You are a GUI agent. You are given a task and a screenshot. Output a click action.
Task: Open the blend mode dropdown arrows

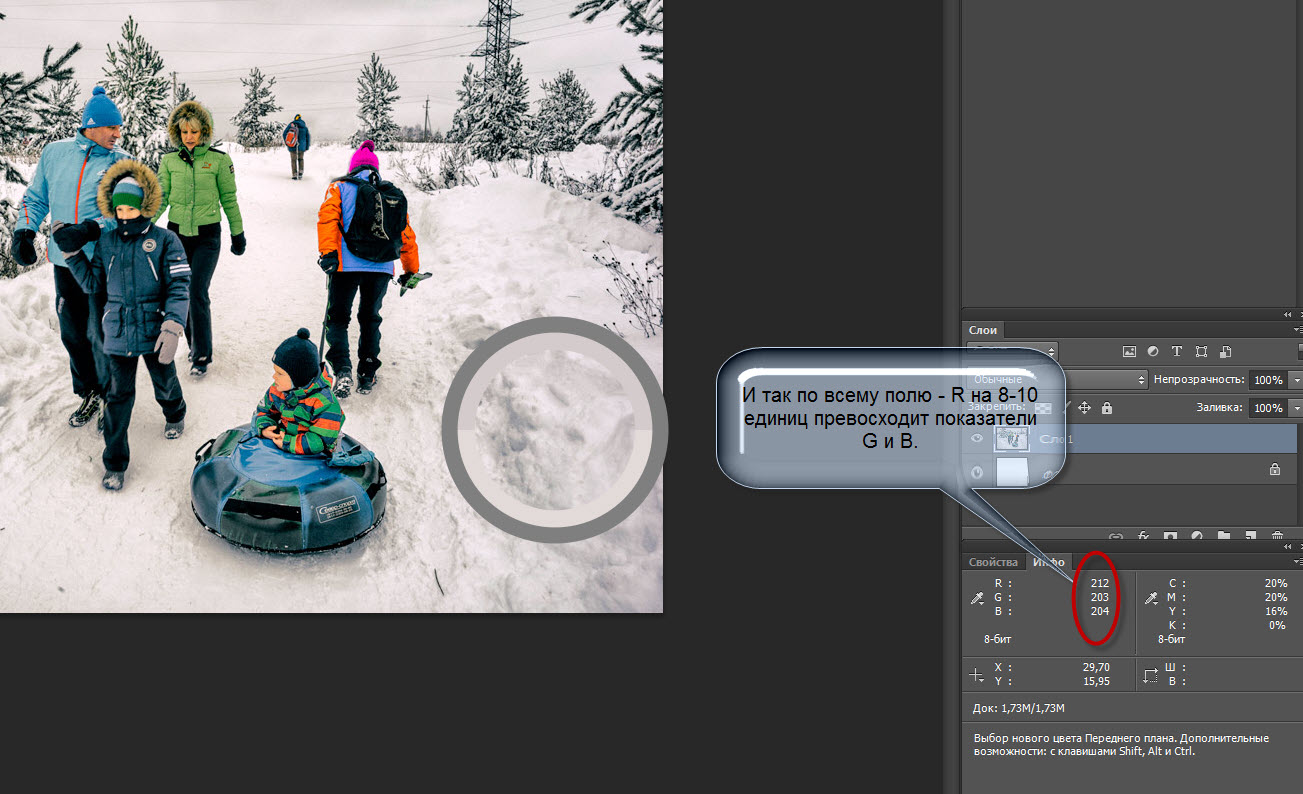coord(1143,380)
